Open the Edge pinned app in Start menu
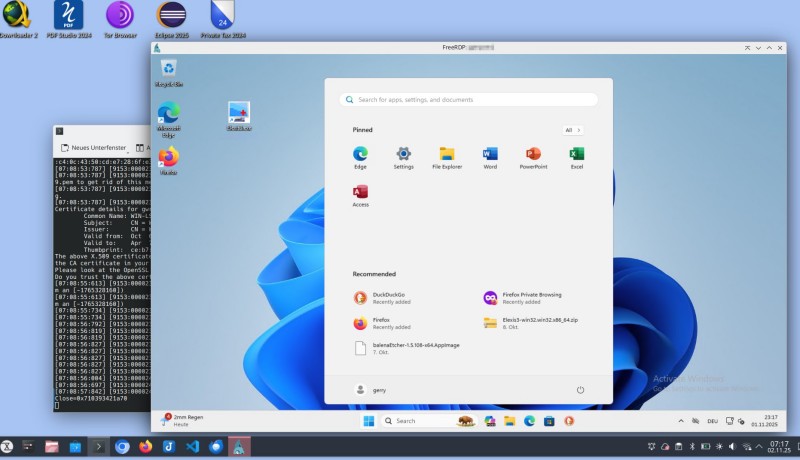 [x=360, y=158]
